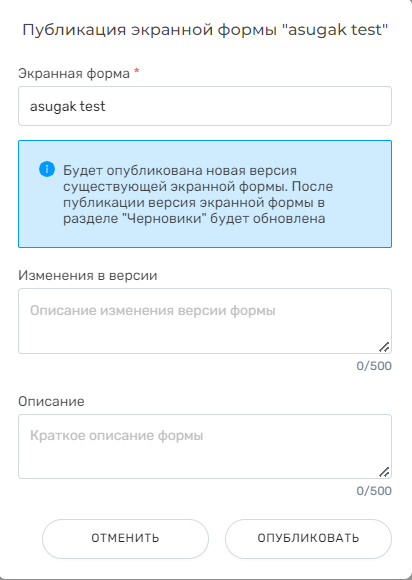412x580 pixels.
Task: Click the 0/500 counter under version changes
Action: pyautogui.click(x=374, y=366)
